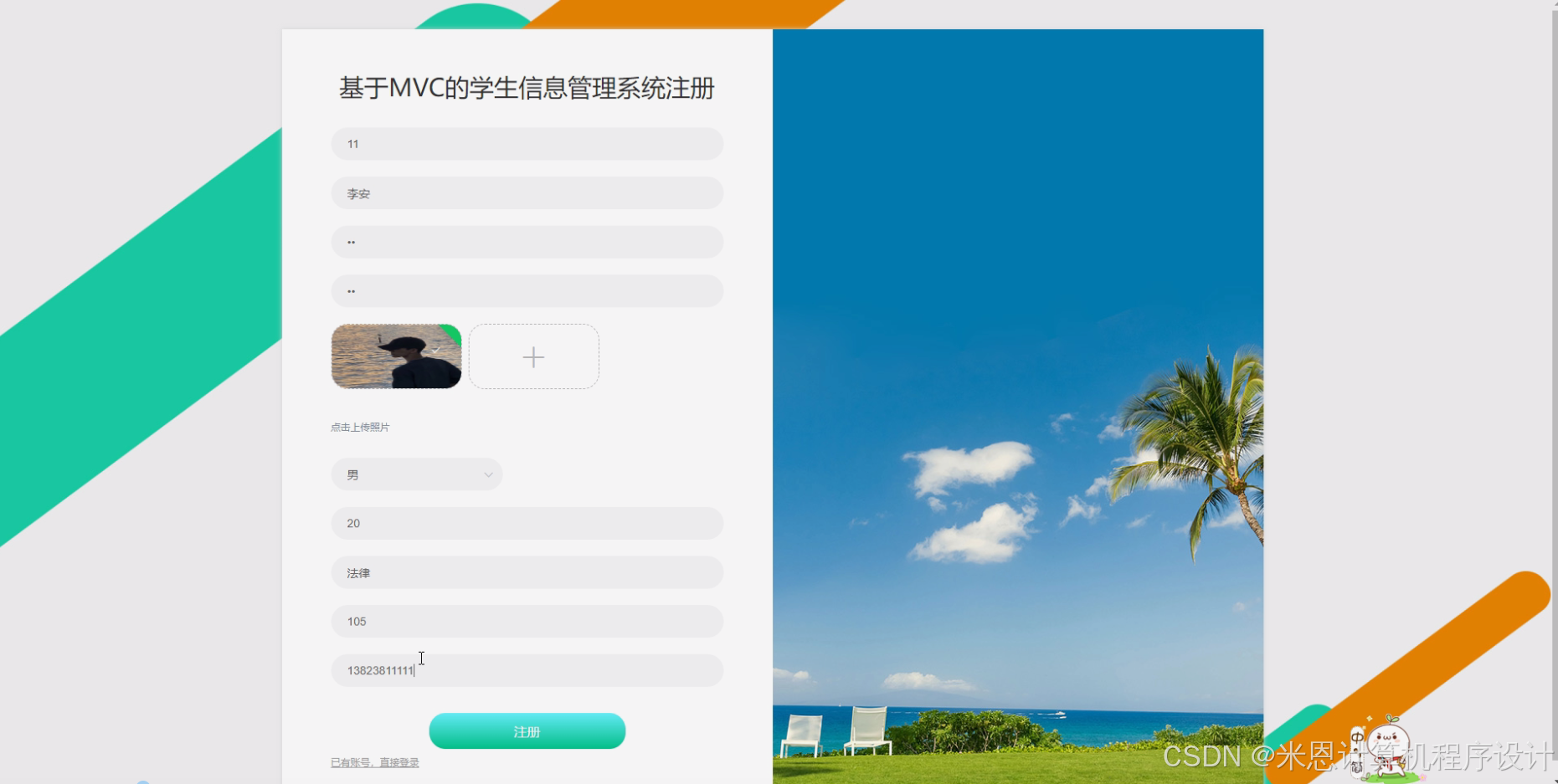This screenshot has width=1558, height=784.
Task: Click the 基于MVC的学生信息管理系统注册 page title
Action: (x=526, y=87)
